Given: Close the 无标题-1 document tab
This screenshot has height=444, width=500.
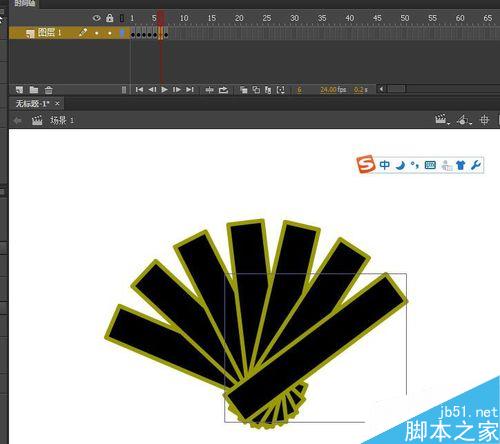Looking at the screenshot, I should [57, 104].
